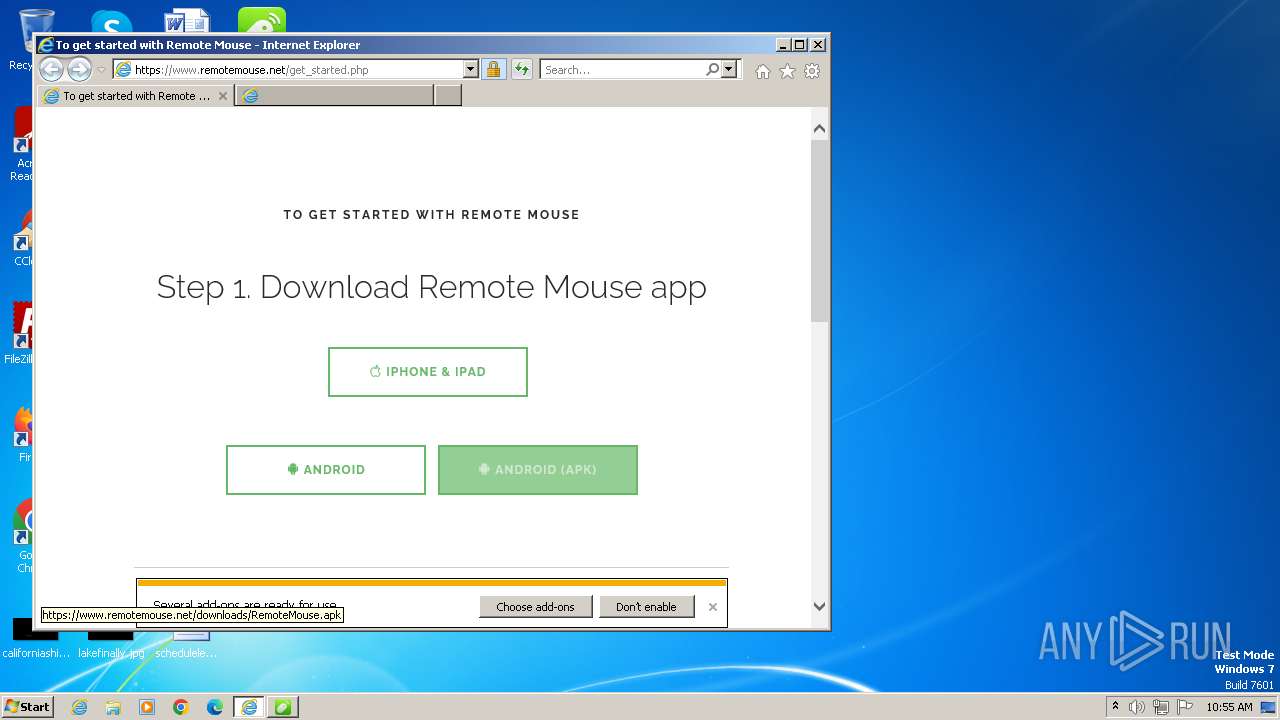Click the Search box in Internet Explorer
Viewport: 1280px width, 720px height.
coord(623,70)
